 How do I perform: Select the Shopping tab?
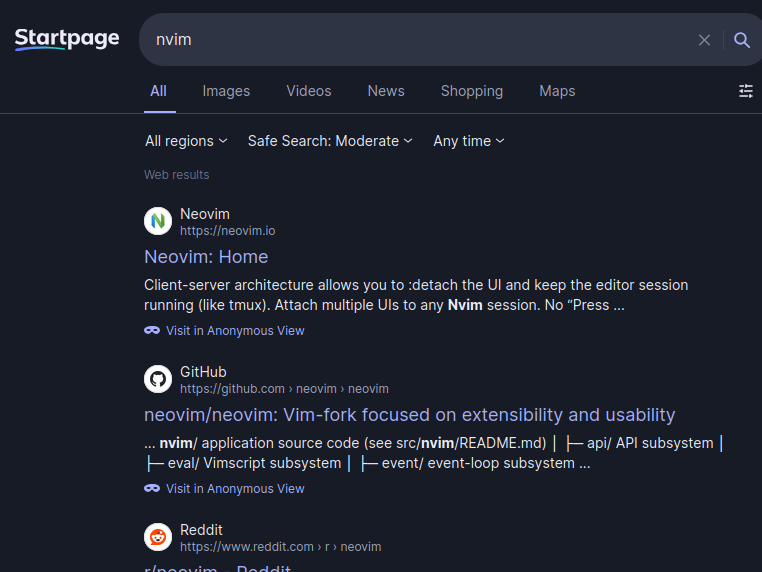point(471,91)
